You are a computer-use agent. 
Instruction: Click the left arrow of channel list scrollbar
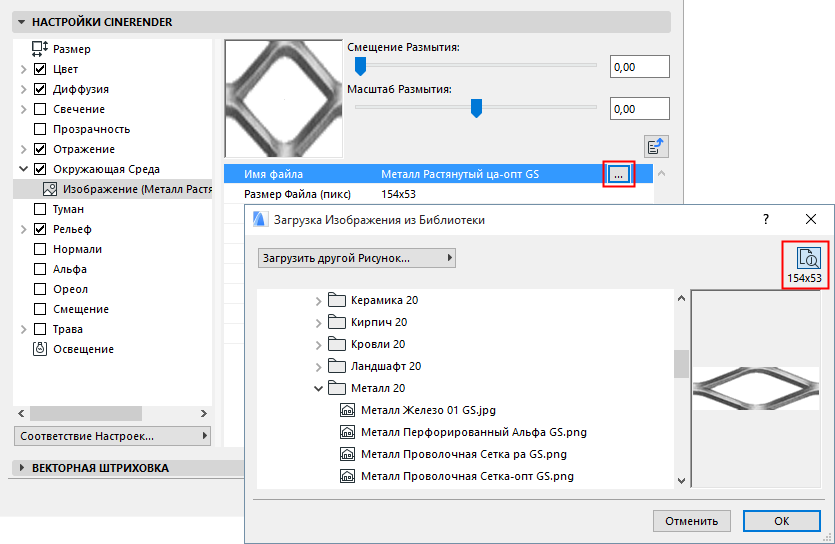(x=21, y=413)
